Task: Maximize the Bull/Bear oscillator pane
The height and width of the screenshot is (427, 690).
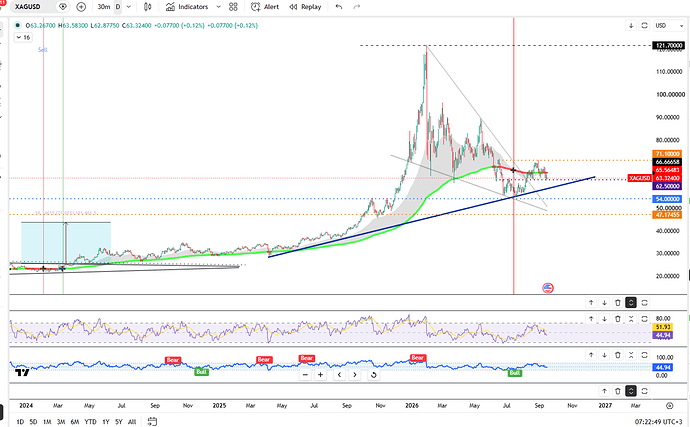Action: pyautogui.click(x=644, y=355)
